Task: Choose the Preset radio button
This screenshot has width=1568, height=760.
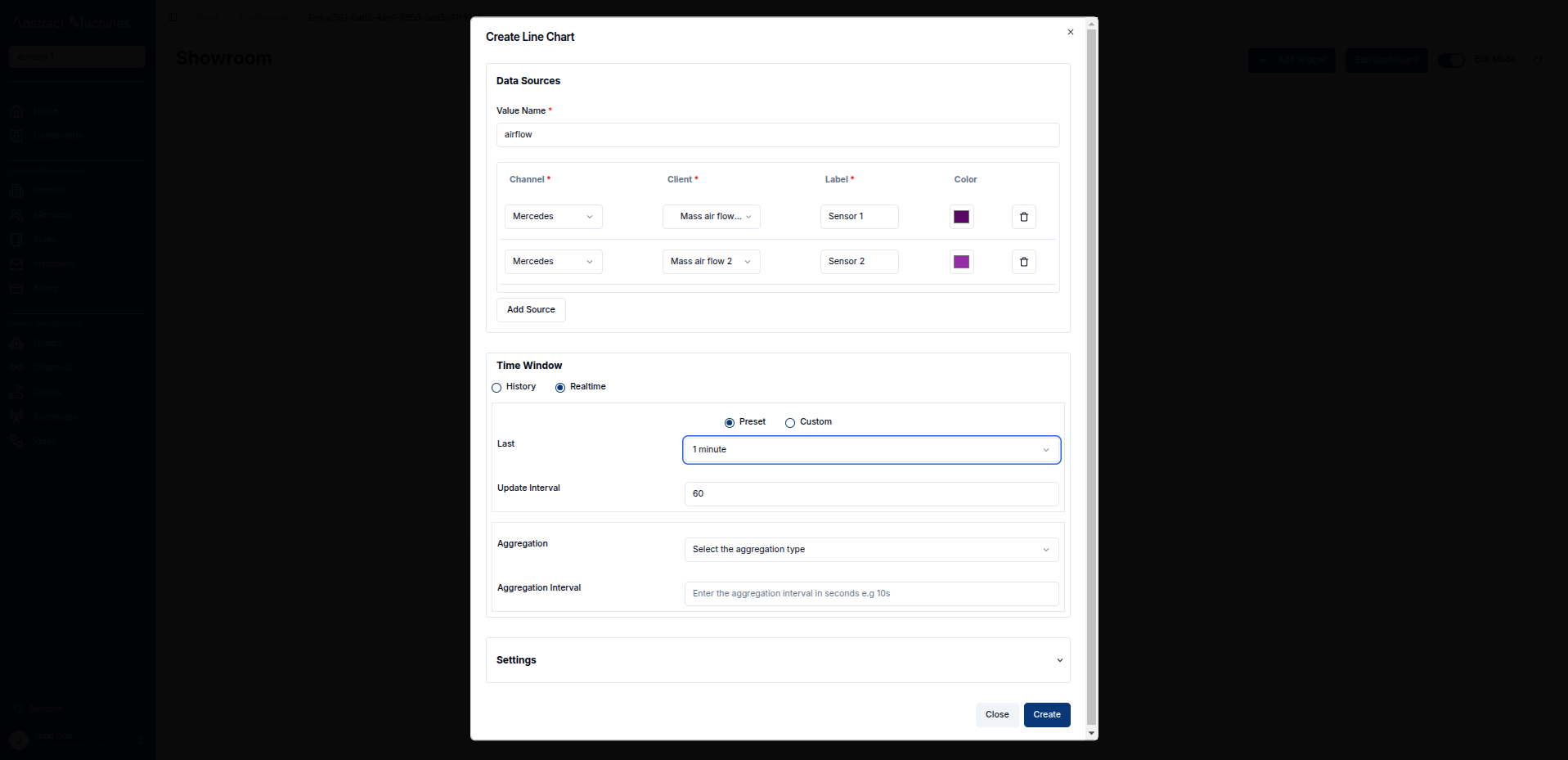Action: pos(730,423)
